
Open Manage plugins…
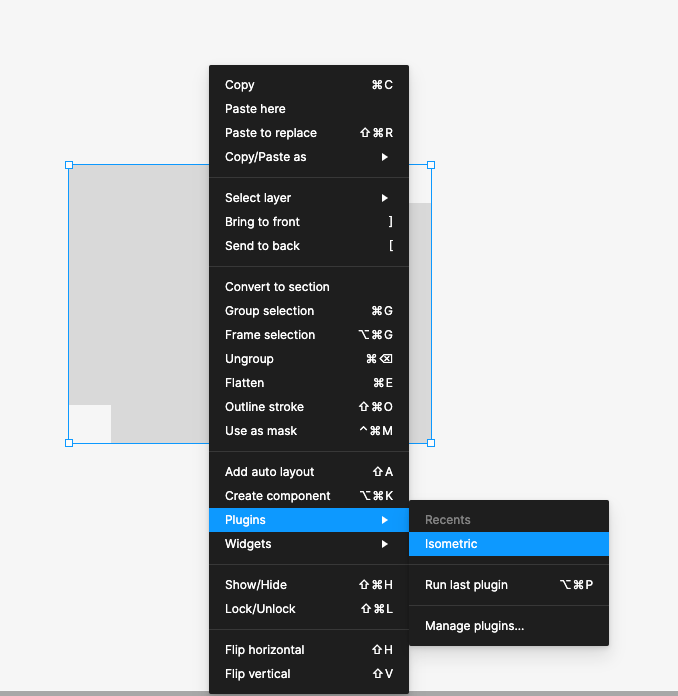509,626
